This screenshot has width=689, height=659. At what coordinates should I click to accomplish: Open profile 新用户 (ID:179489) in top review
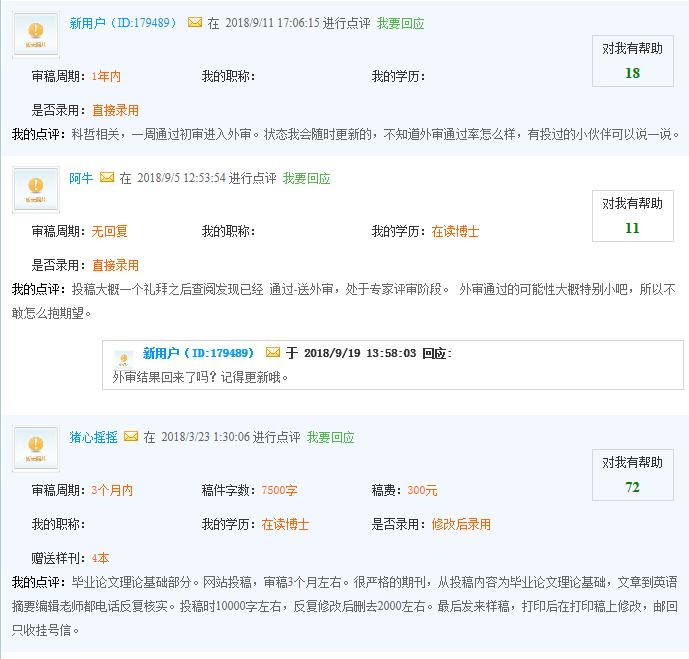coord(123,23)
